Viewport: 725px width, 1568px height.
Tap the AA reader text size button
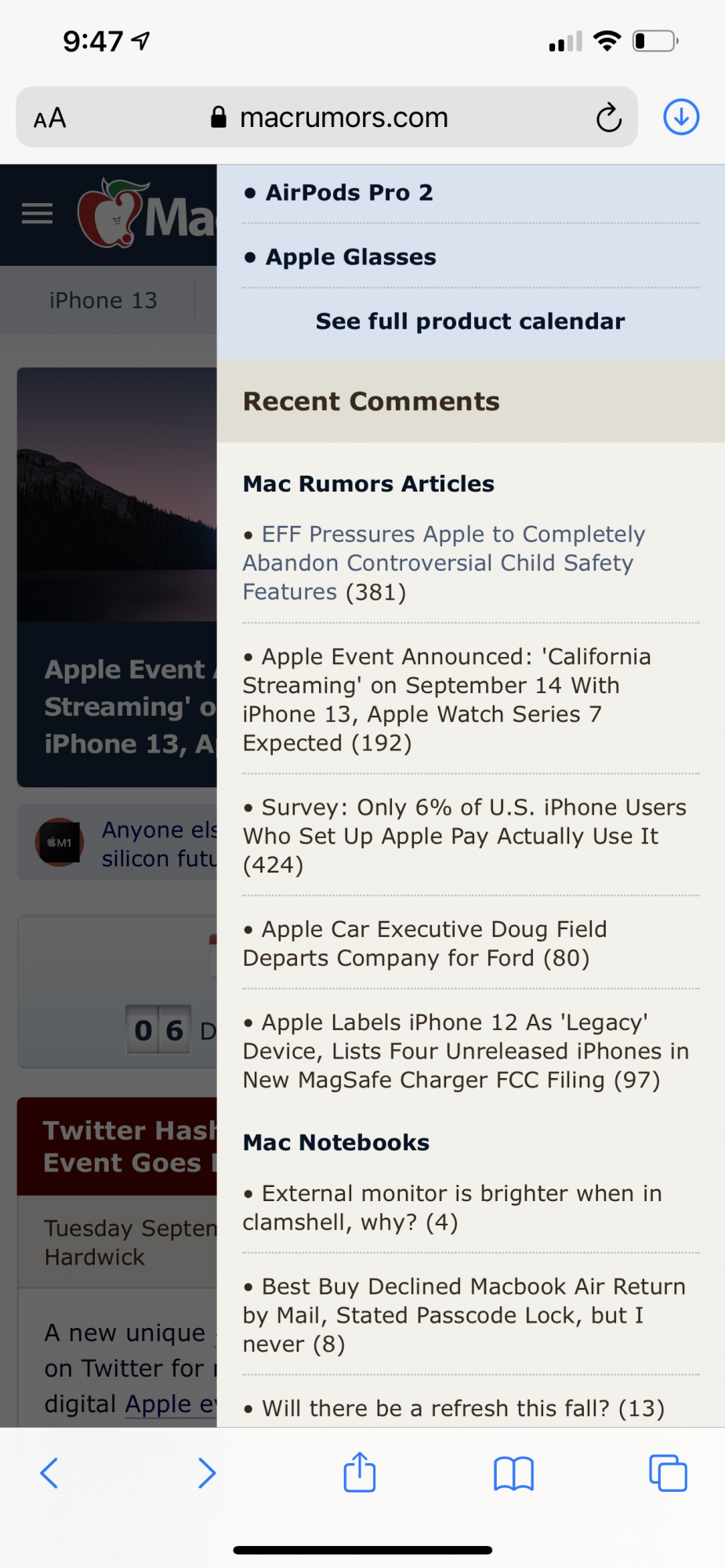click(x=50, y=118)
